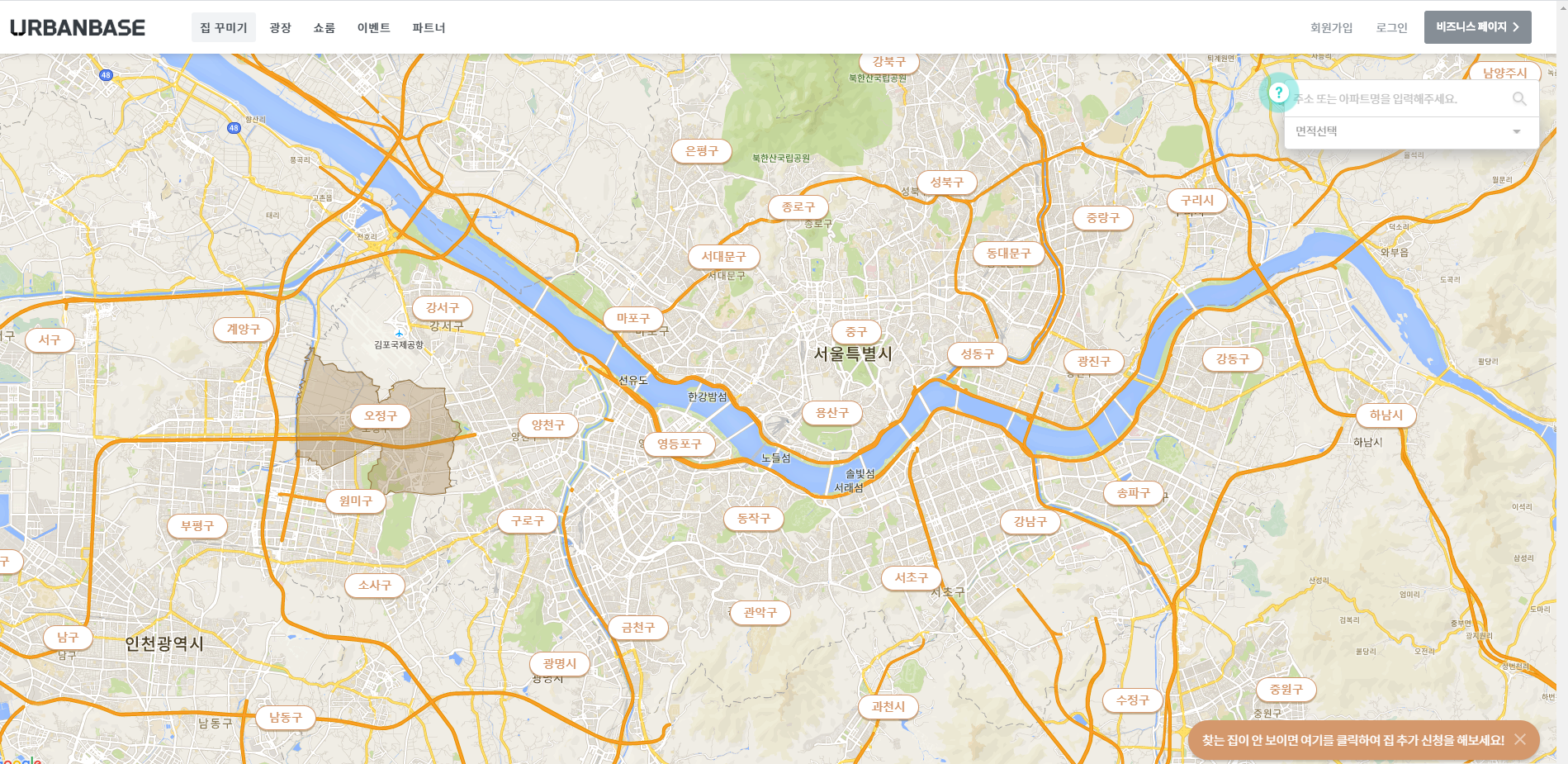Select the 소사구 district marker
The width and height of the screenshot is (1568, 764).
tap(375, 586)
